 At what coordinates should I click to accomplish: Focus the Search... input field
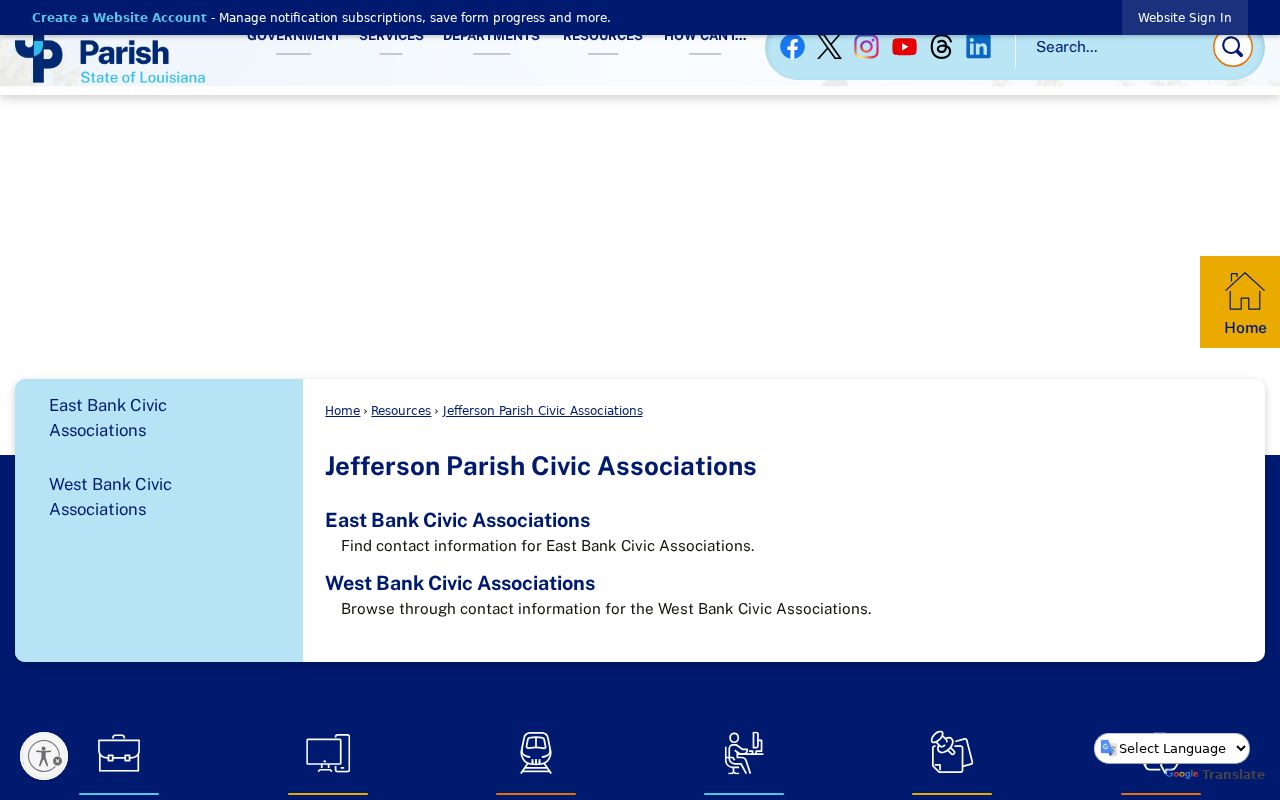[1115, 47]
